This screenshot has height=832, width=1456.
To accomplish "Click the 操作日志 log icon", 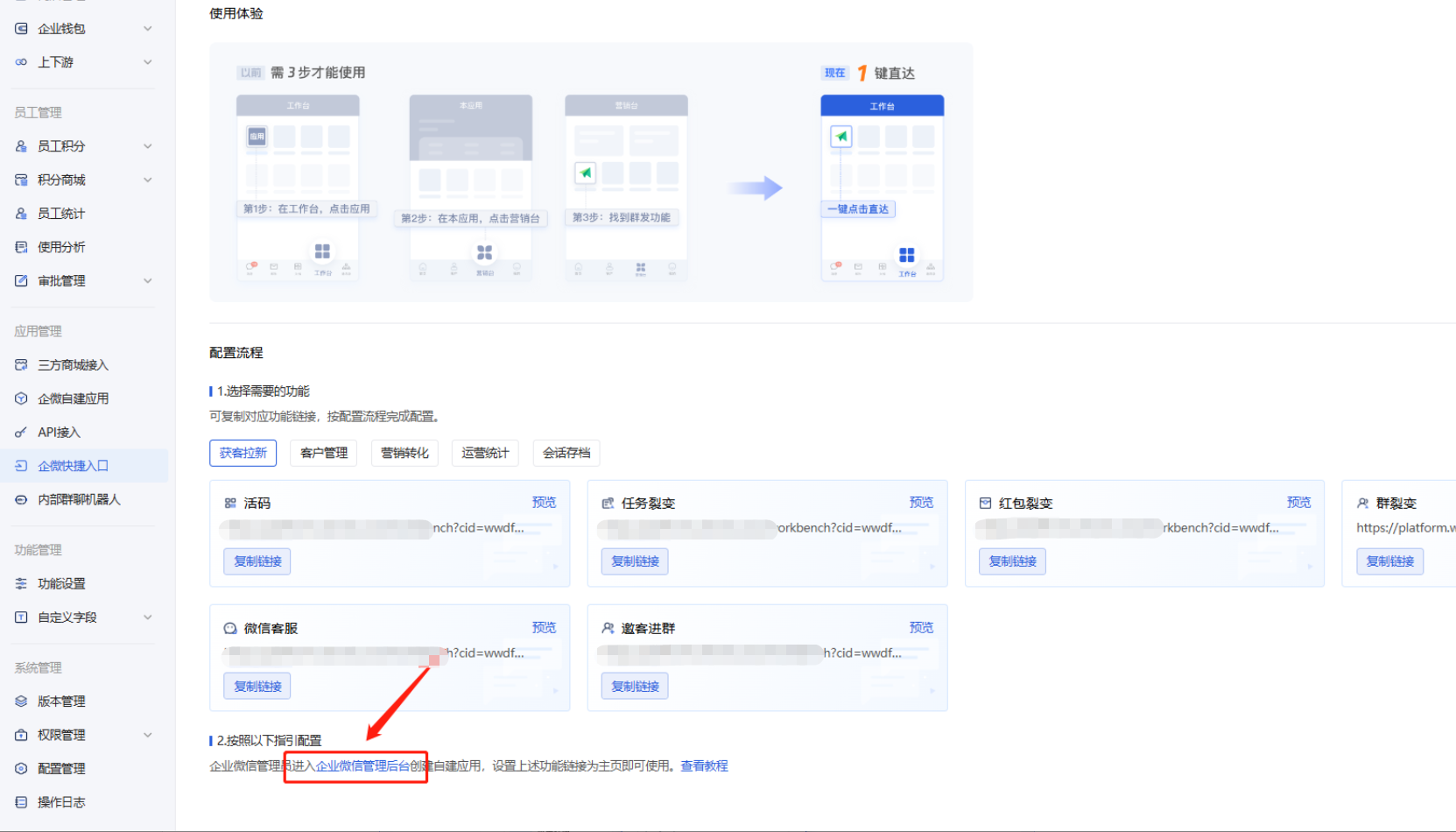I will point(21,802).
